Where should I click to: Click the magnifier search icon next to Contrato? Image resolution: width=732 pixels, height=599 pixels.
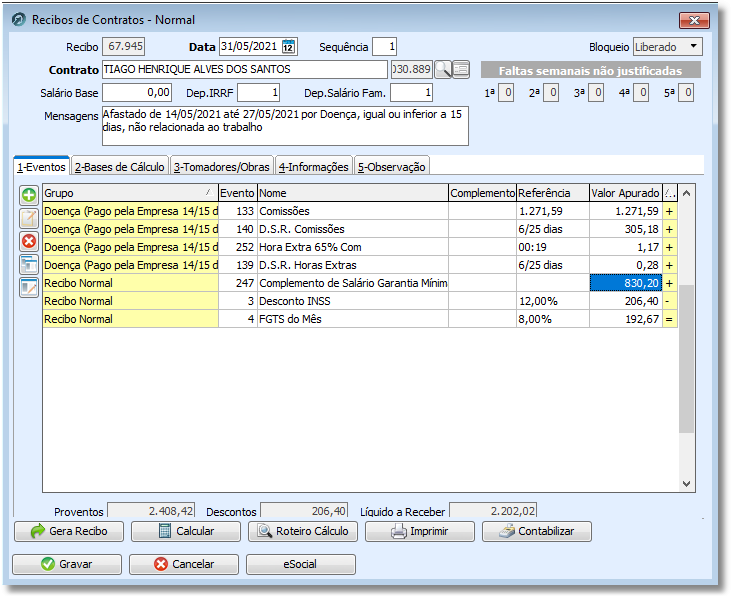click(x=443, y=70)
